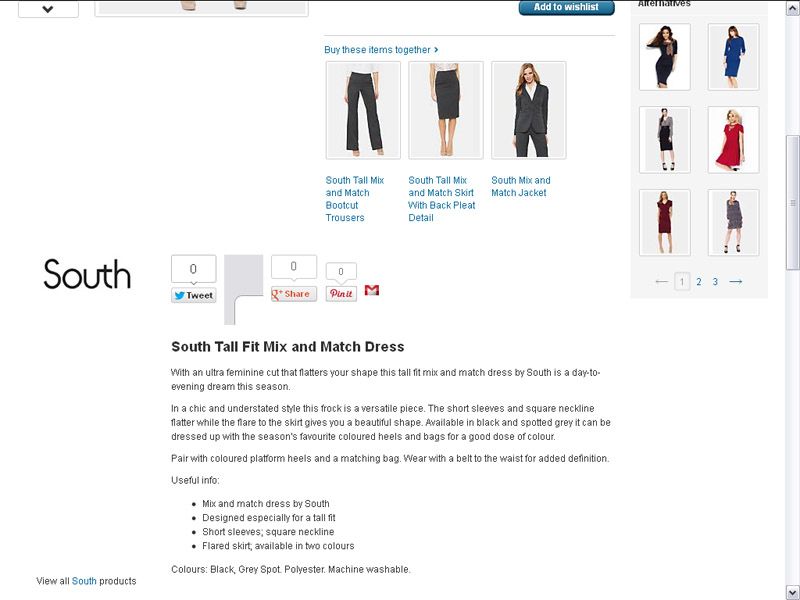Image resolution: width=800 pixels, height=600 pixels.
Task: Click the scrollbar down arrow
Action: tap(792, 592)
